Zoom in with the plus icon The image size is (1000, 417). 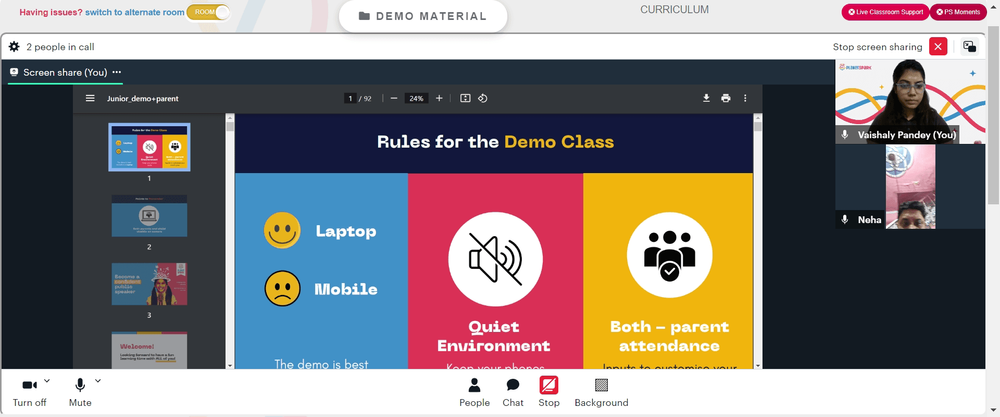click(x=439, y=98)
